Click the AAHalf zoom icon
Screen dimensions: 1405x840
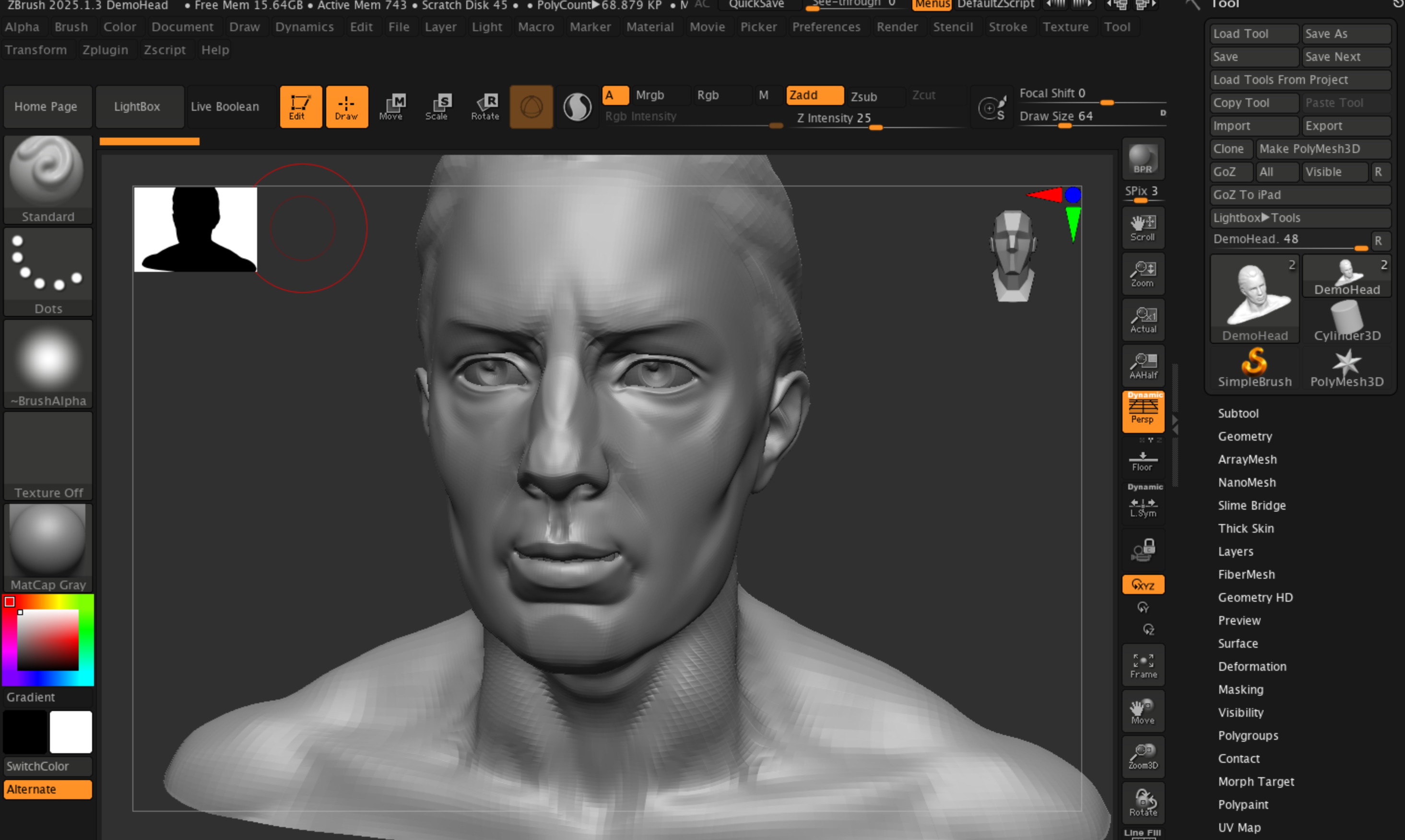pos(1143,366)
